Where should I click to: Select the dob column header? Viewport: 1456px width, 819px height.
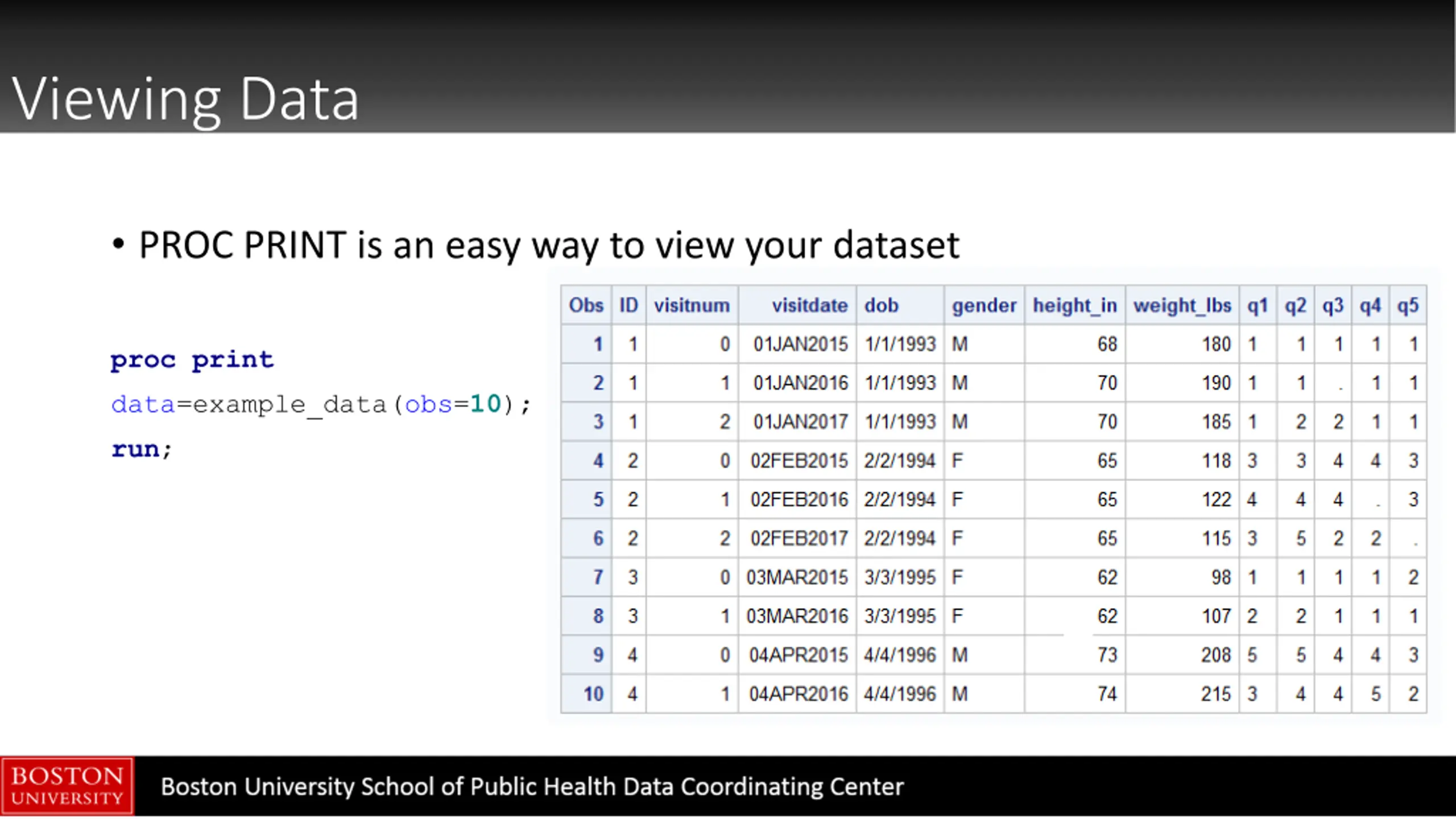(x=882, y=305)
